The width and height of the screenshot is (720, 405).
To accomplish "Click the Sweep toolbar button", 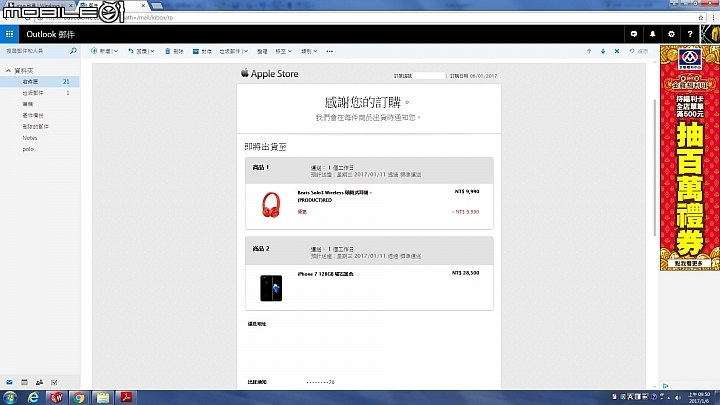I will 262,51.
